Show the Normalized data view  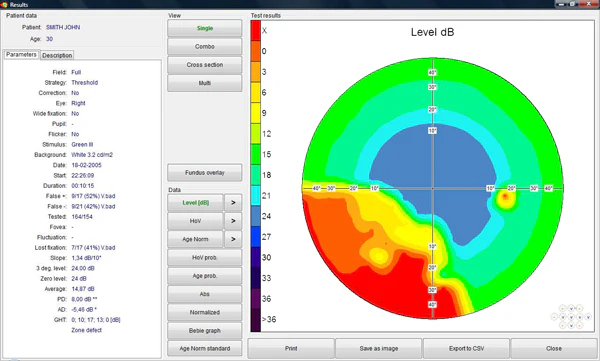click(205, 312)
